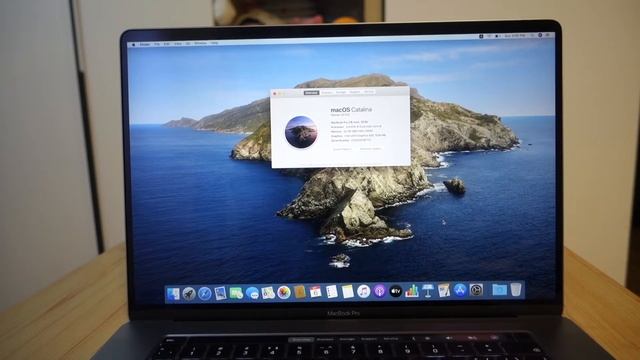Viewport: 640px width, 360px height.
Task: Click the System Report button
Action: click(x=342, y=149)
